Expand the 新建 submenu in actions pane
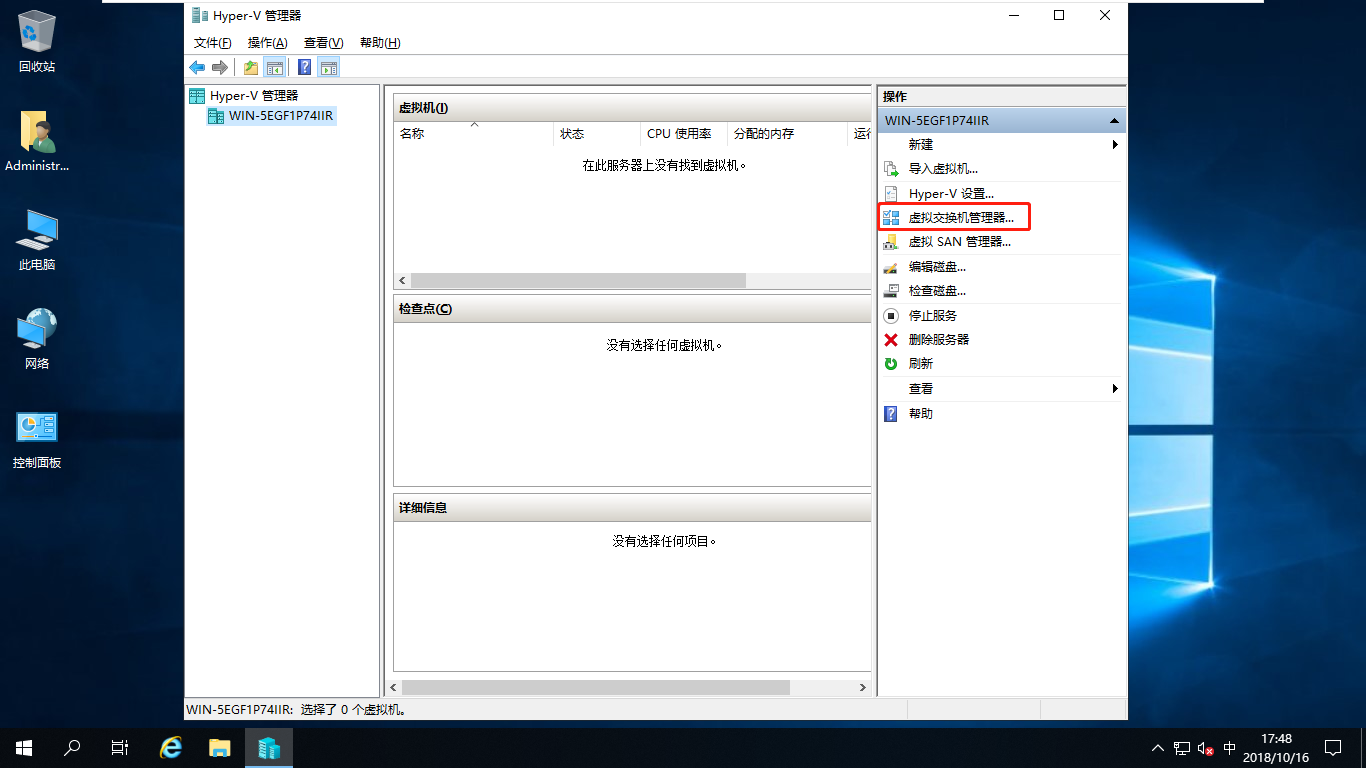Screen dimensions: 1366x768 (x=1001, y=145)
